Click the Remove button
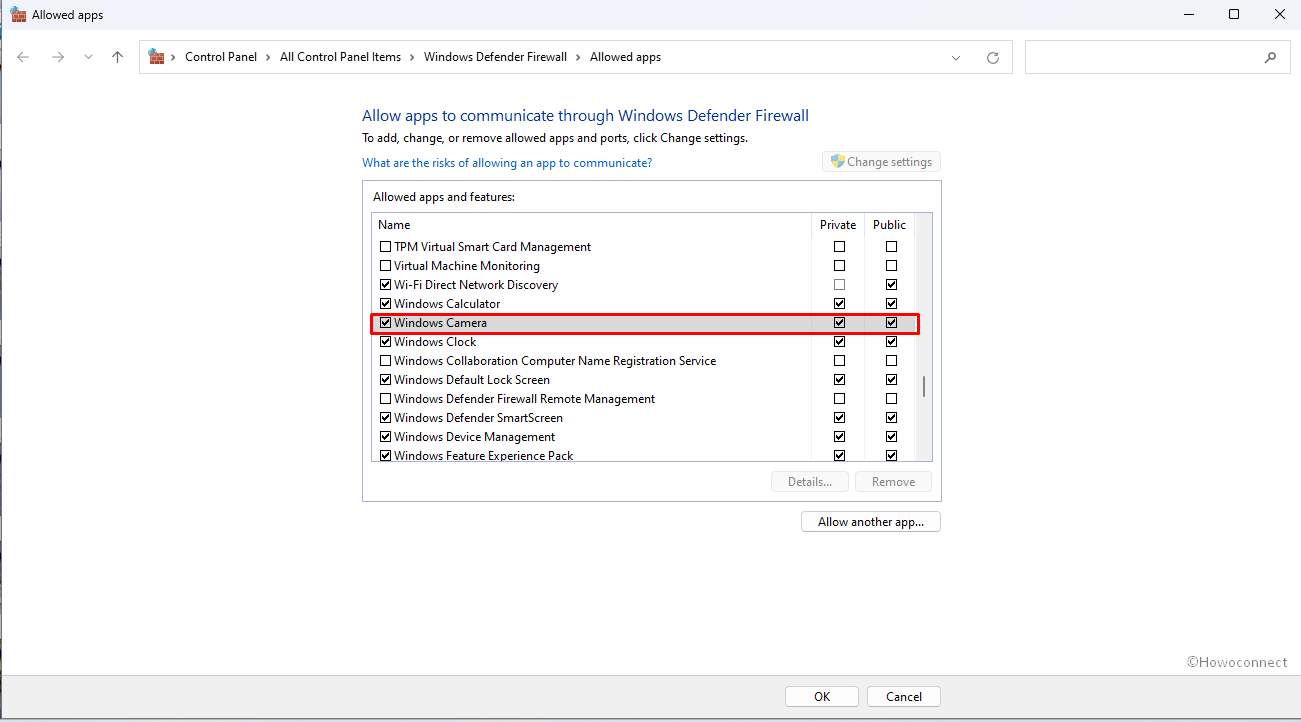This screenshot has width=1301, height=722. tap(893, 482)
